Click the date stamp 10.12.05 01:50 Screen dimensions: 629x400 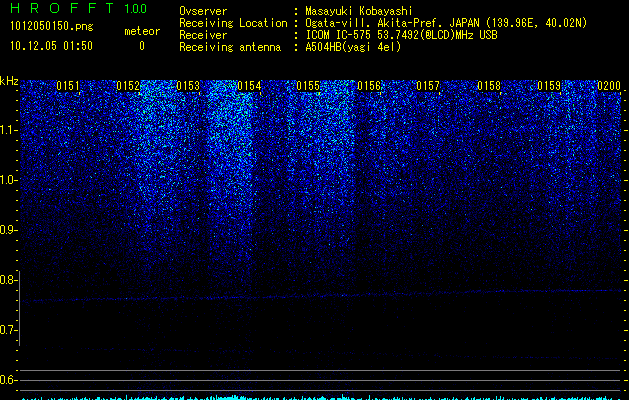pyautogui.click(x=51, y=46)
